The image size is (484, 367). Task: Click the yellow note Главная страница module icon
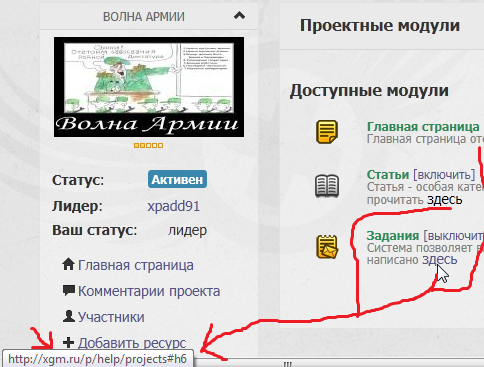[x=327, y=132]
